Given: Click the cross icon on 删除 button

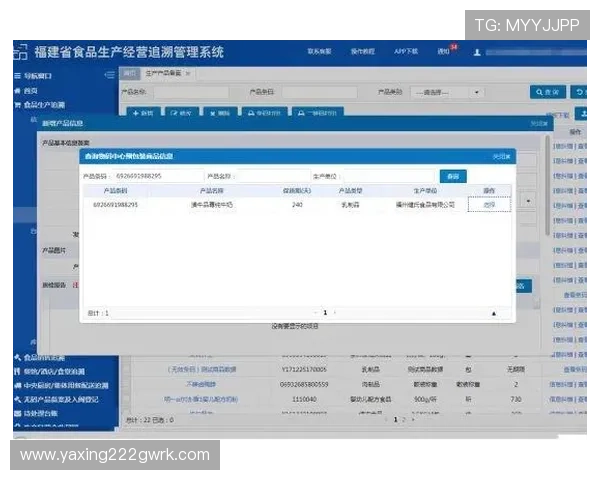Looking at the screenshot, I should 213,113.
